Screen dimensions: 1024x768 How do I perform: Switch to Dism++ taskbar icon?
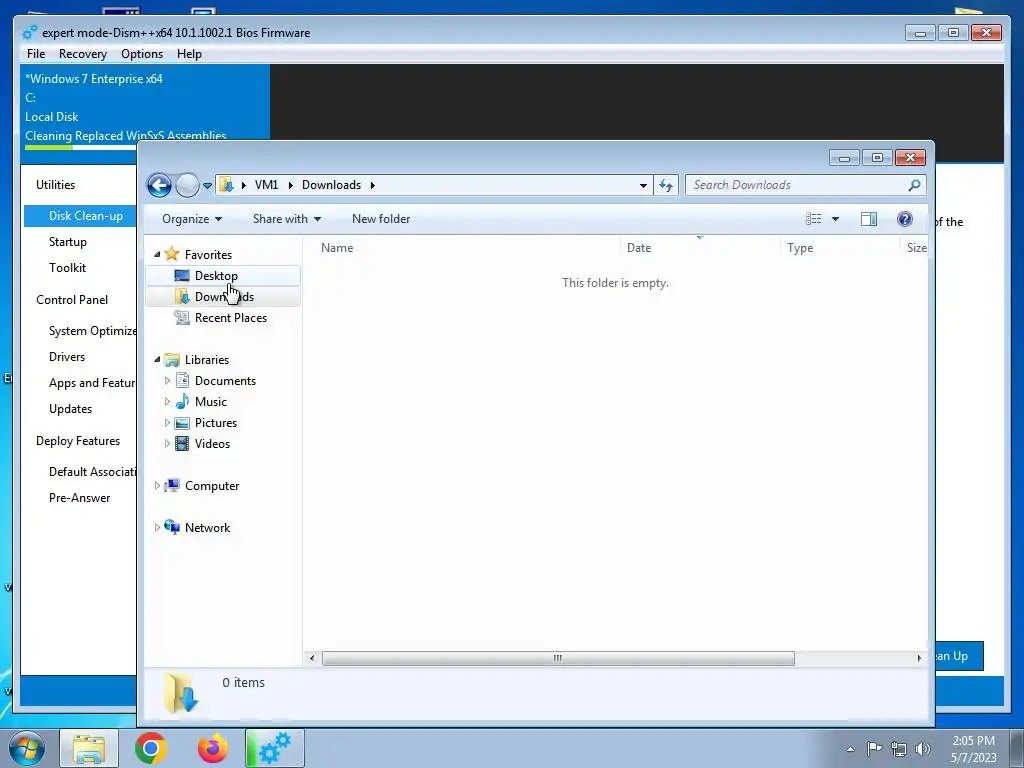(x=275, y=748)
